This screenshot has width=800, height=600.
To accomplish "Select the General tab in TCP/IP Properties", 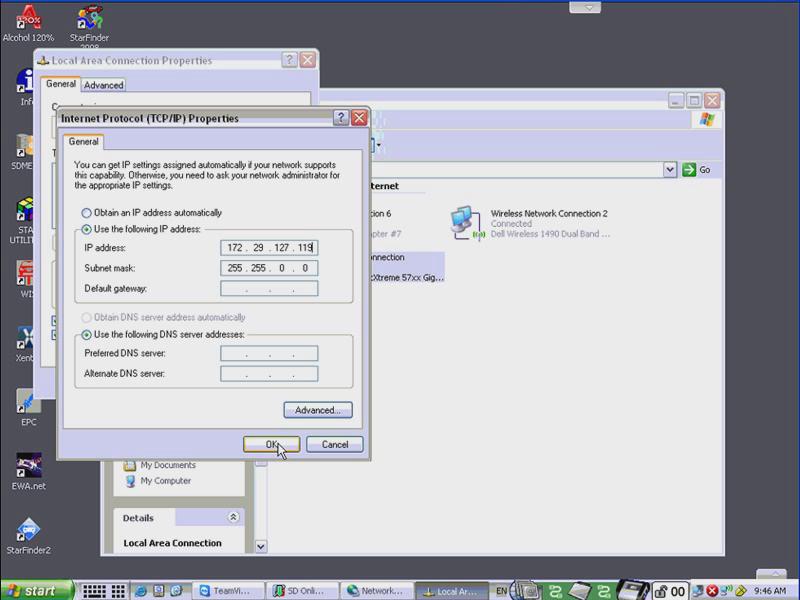I will [x=83, y=142].
